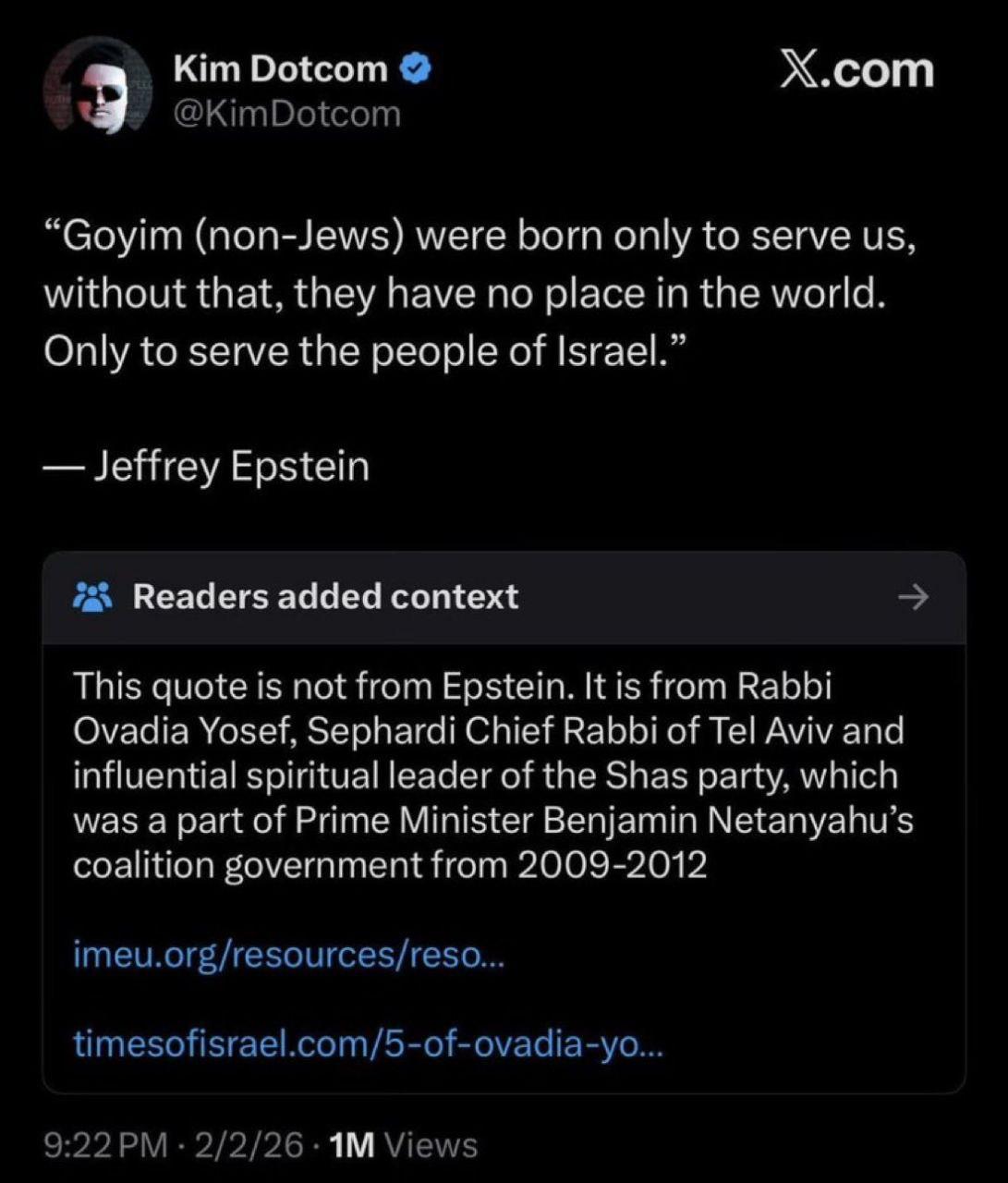Click the Community Notes people icon

click(92, 597)
